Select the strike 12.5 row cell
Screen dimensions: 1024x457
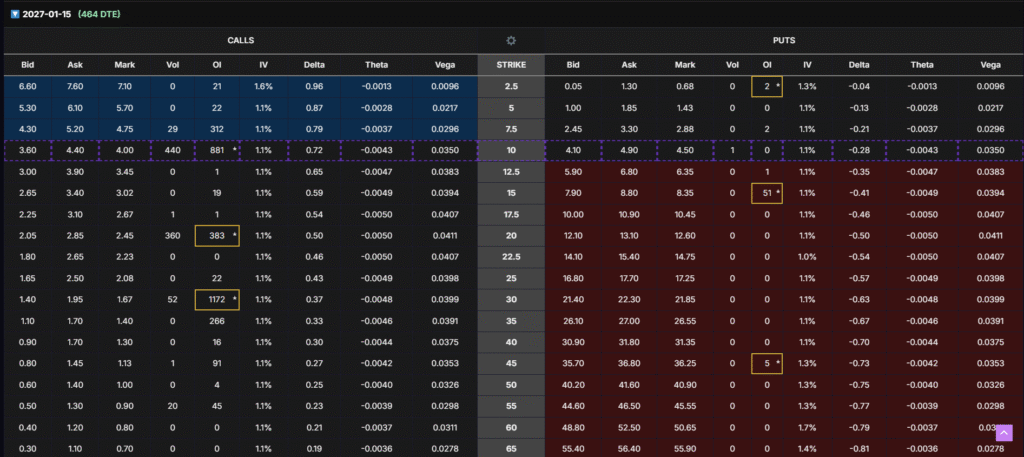(511, 171)
